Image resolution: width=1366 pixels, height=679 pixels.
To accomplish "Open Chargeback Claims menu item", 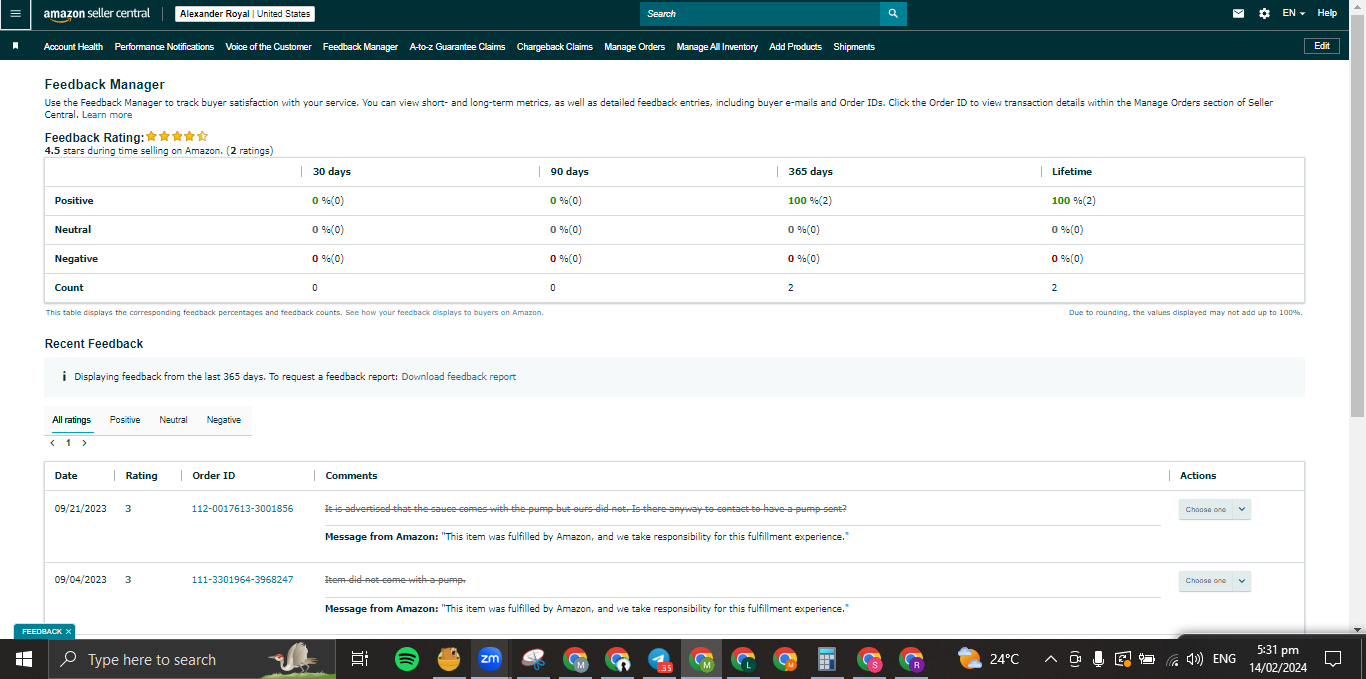I will [x=555, y=46].
